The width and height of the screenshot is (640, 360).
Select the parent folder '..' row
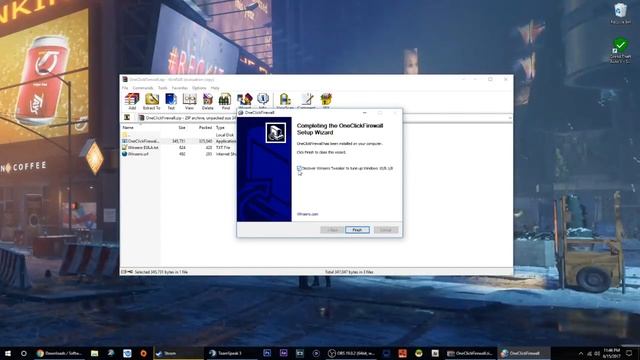[179, 134]
